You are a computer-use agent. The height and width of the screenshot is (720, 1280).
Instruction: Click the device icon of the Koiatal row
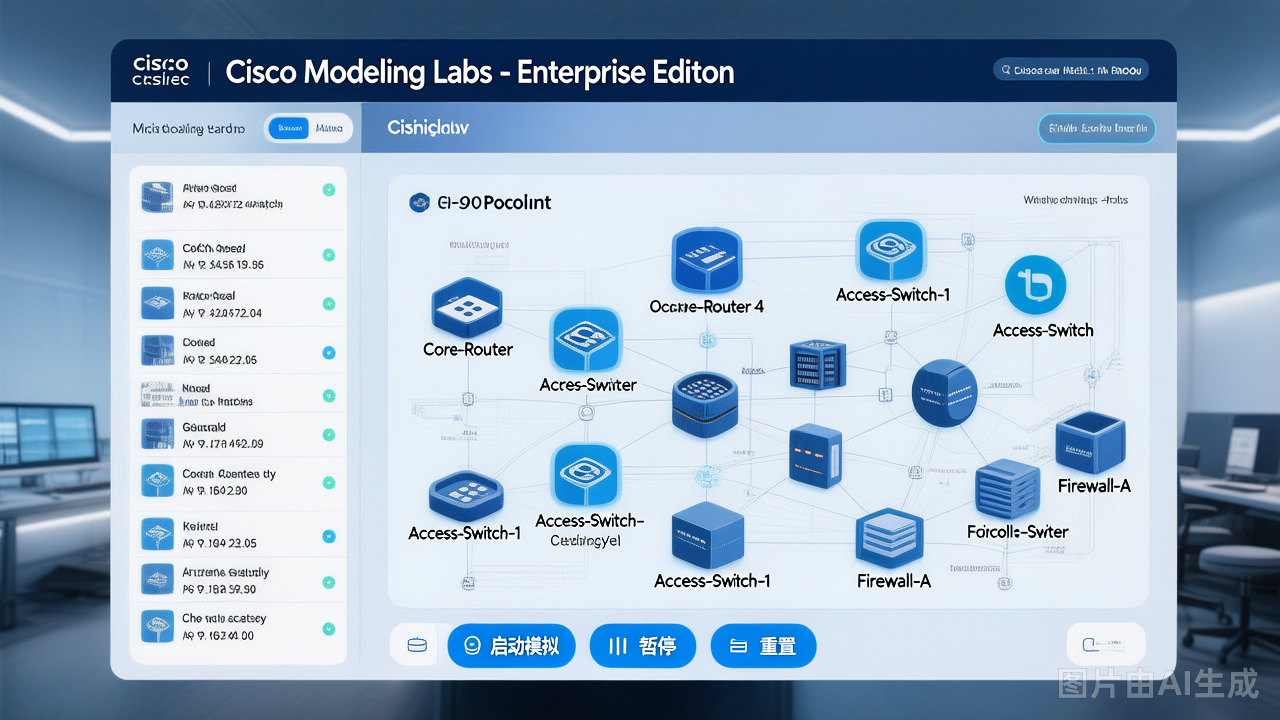[159, 534]
